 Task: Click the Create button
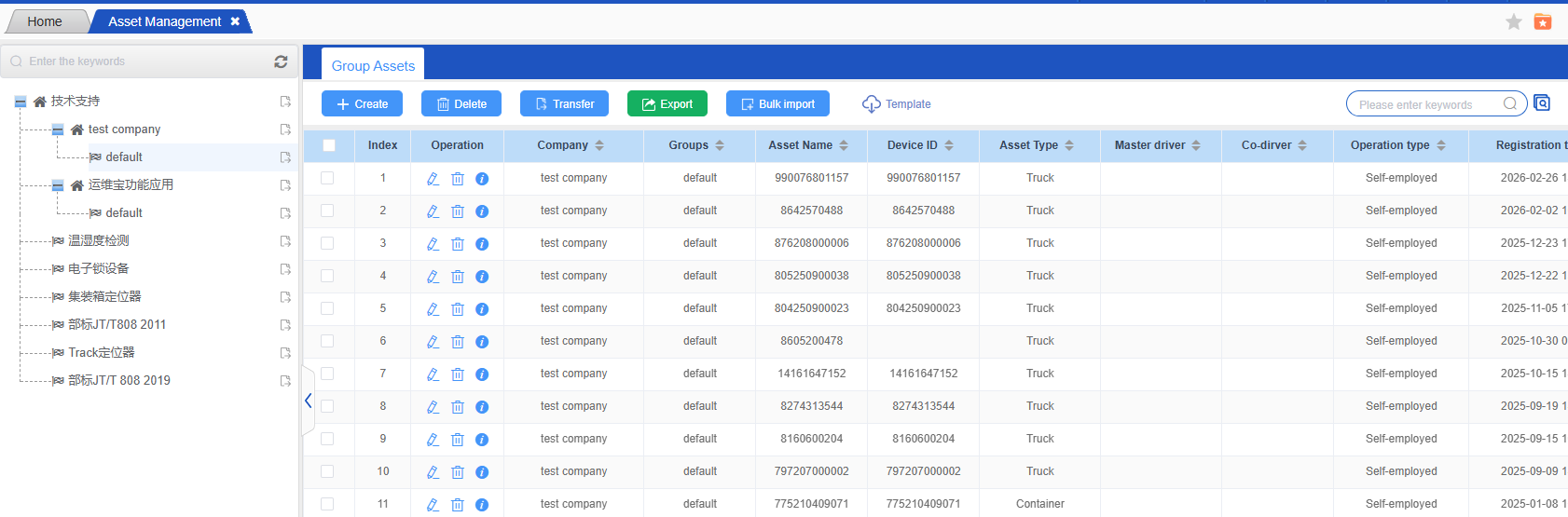click(x=362, y=104)
